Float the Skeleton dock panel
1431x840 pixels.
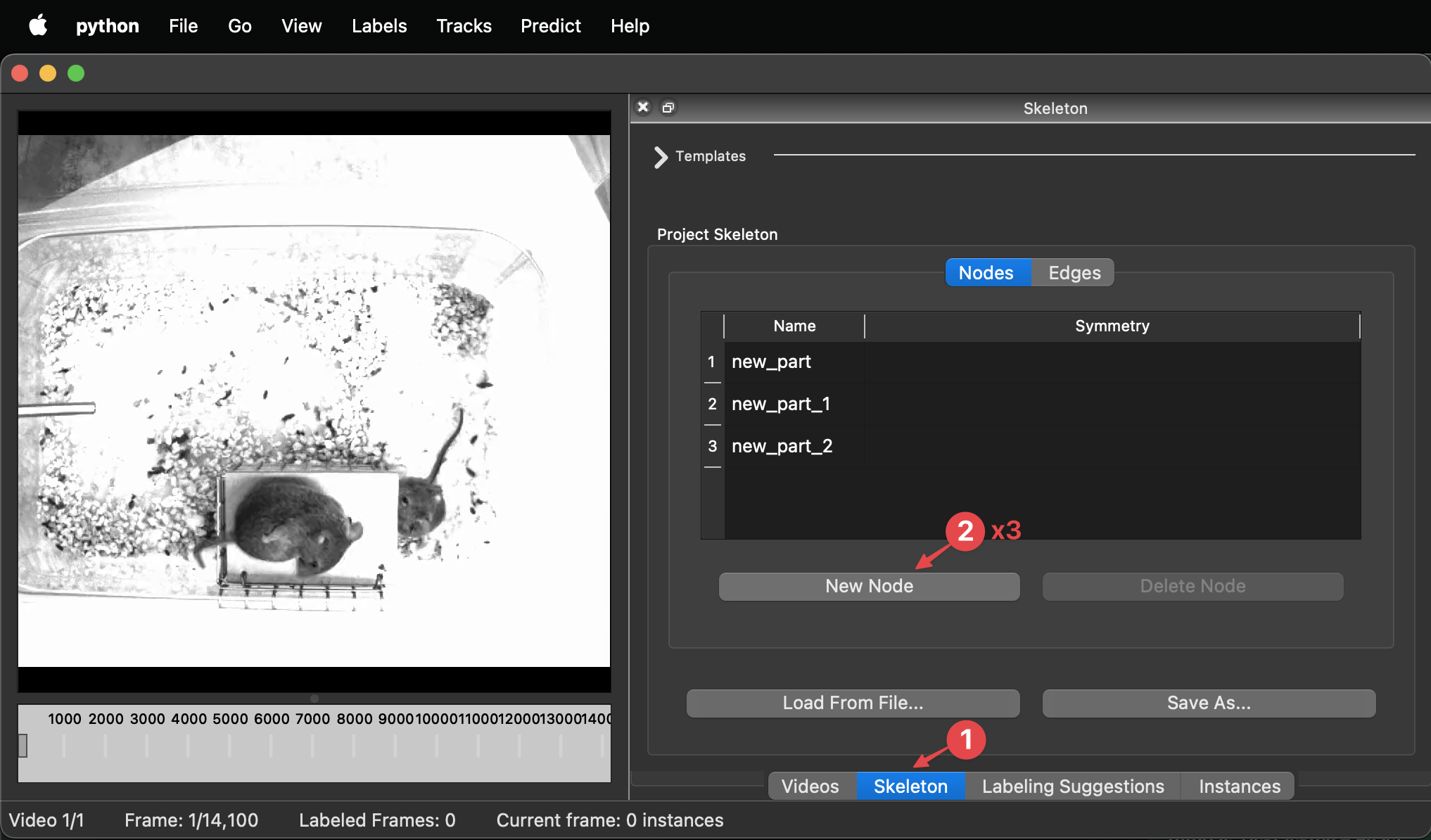pos(668,107)
